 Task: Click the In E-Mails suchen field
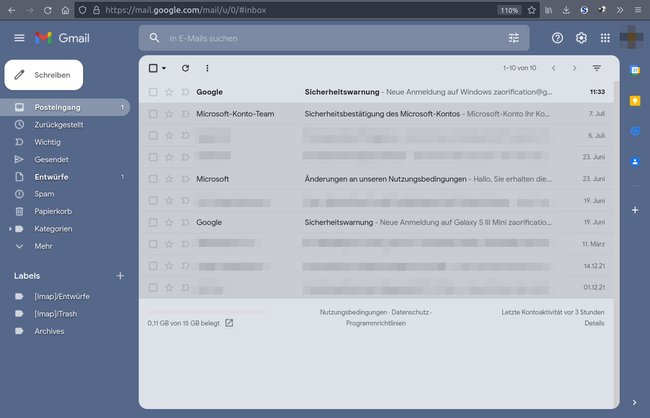(334, 38)
